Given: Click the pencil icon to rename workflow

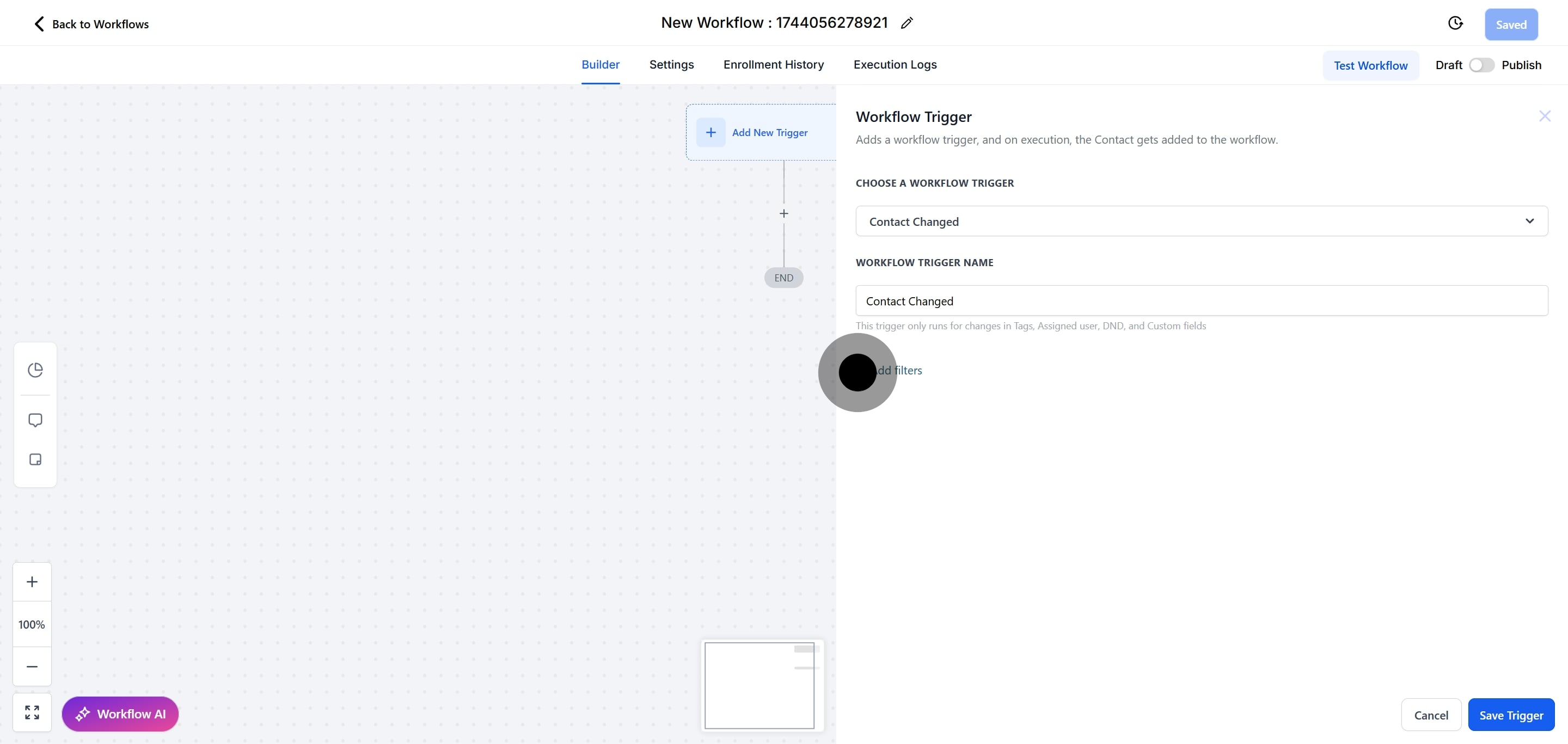Looking at the screenshot, I should (x=906, y=23).
